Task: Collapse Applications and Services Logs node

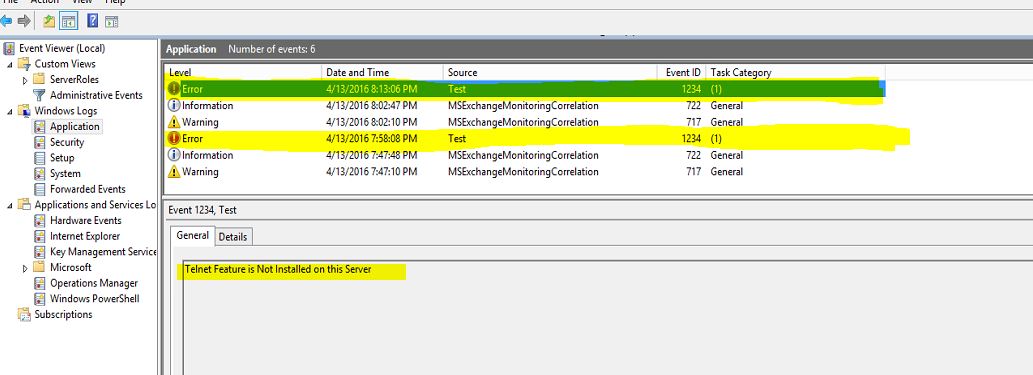Action: click(10, 206)
